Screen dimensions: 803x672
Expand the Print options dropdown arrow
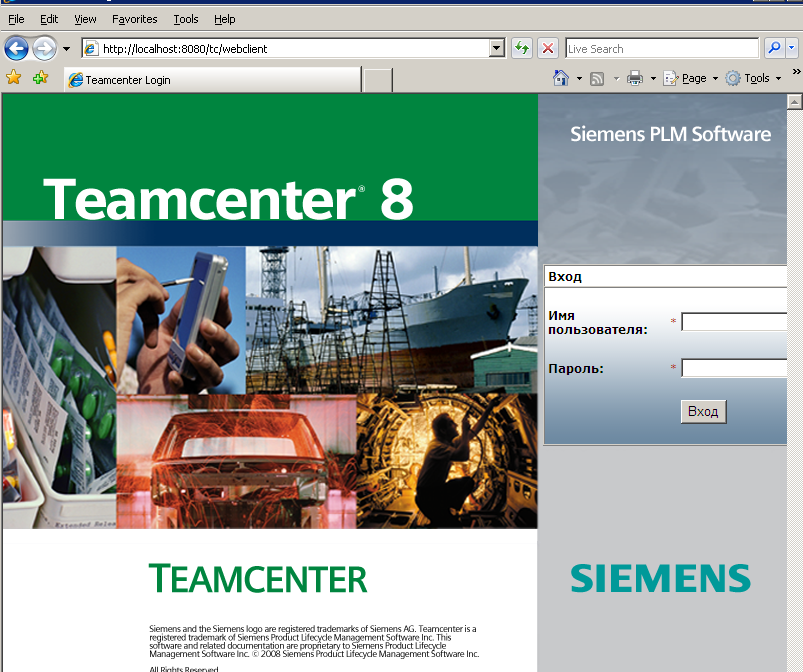[653, 79]
